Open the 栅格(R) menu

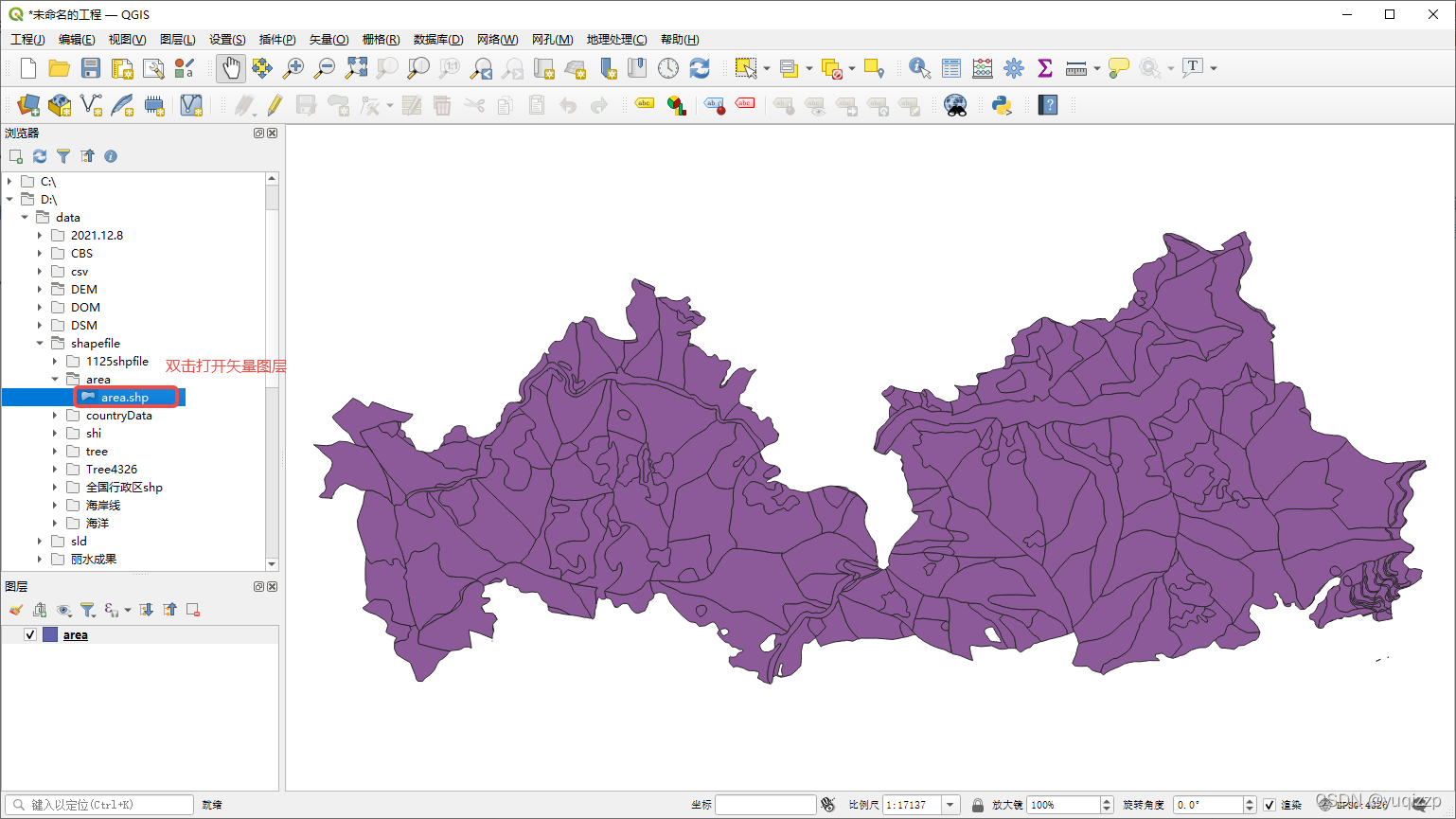coord(381,39)
